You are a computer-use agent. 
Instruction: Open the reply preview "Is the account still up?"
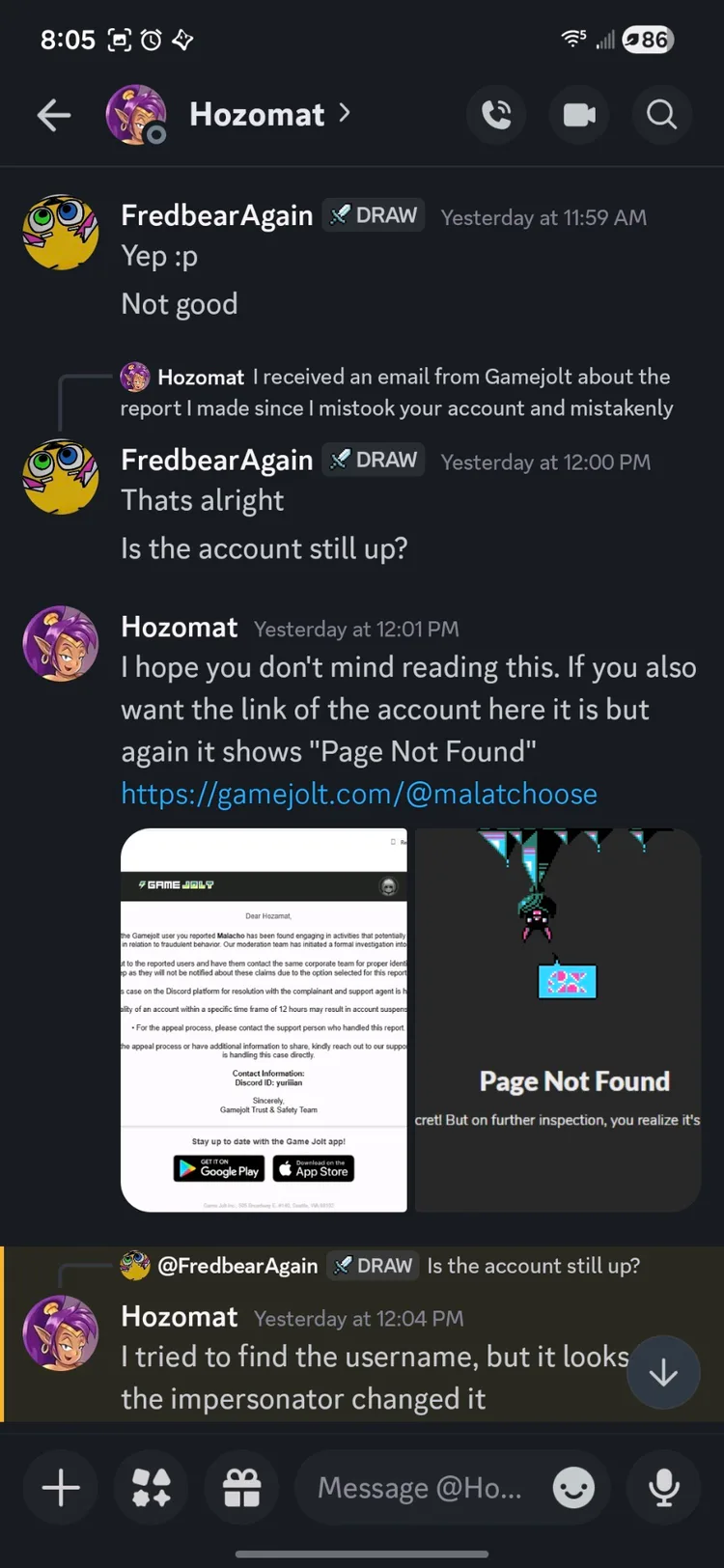point(533,1266)
